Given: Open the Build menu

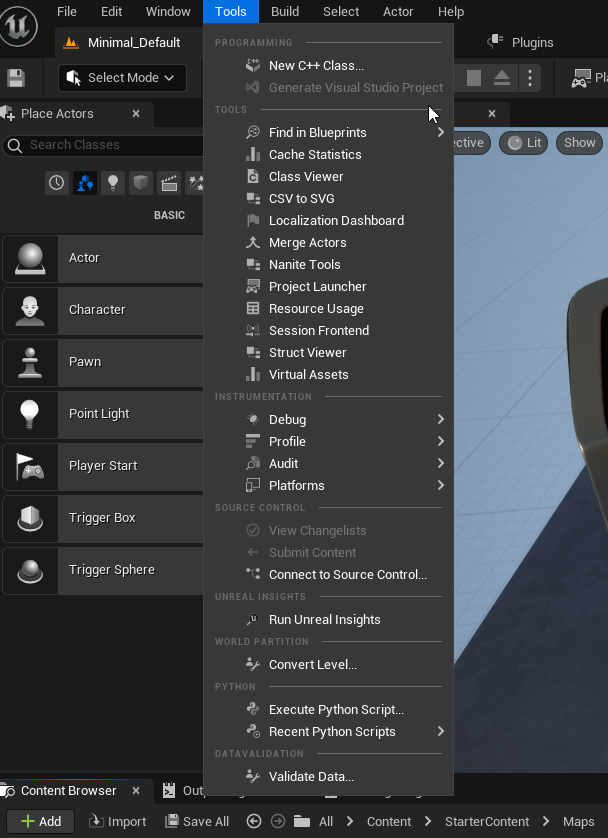Looking at the screenshot, I should click(285, 12).
